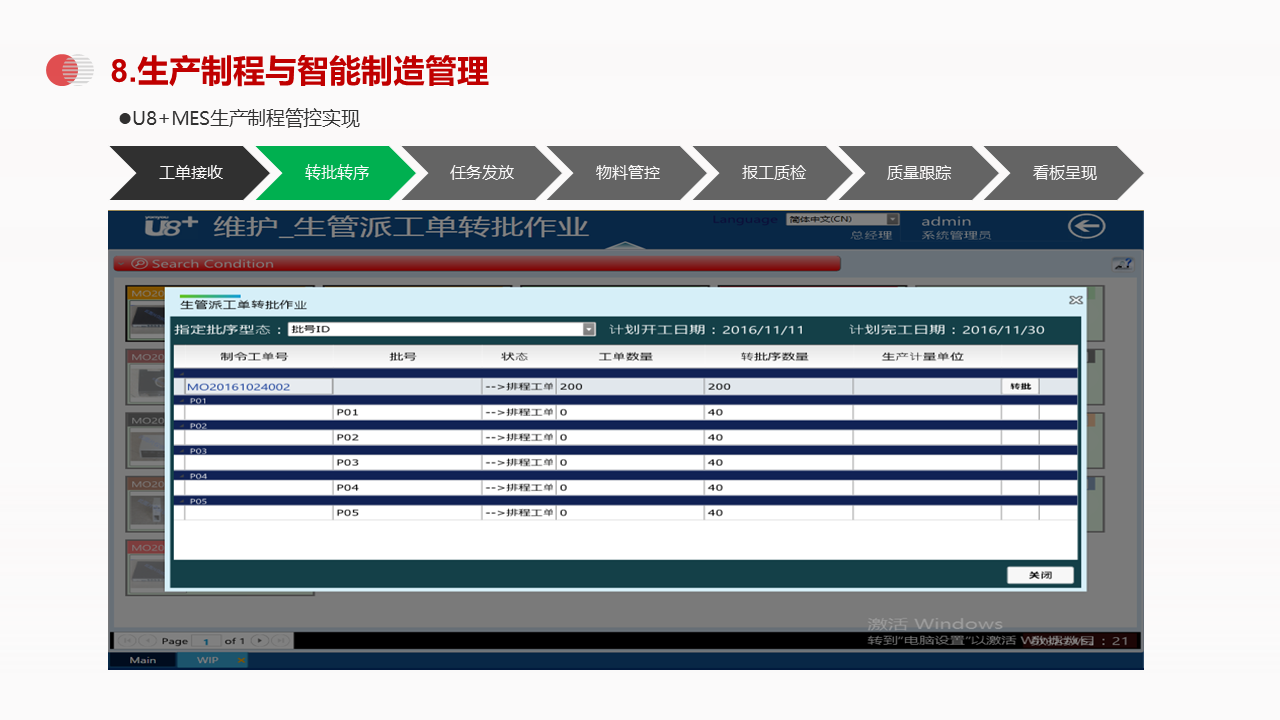Click the 排程工单 status in row P05
This screenshot has width=1280, height=720.
(519, 512)
